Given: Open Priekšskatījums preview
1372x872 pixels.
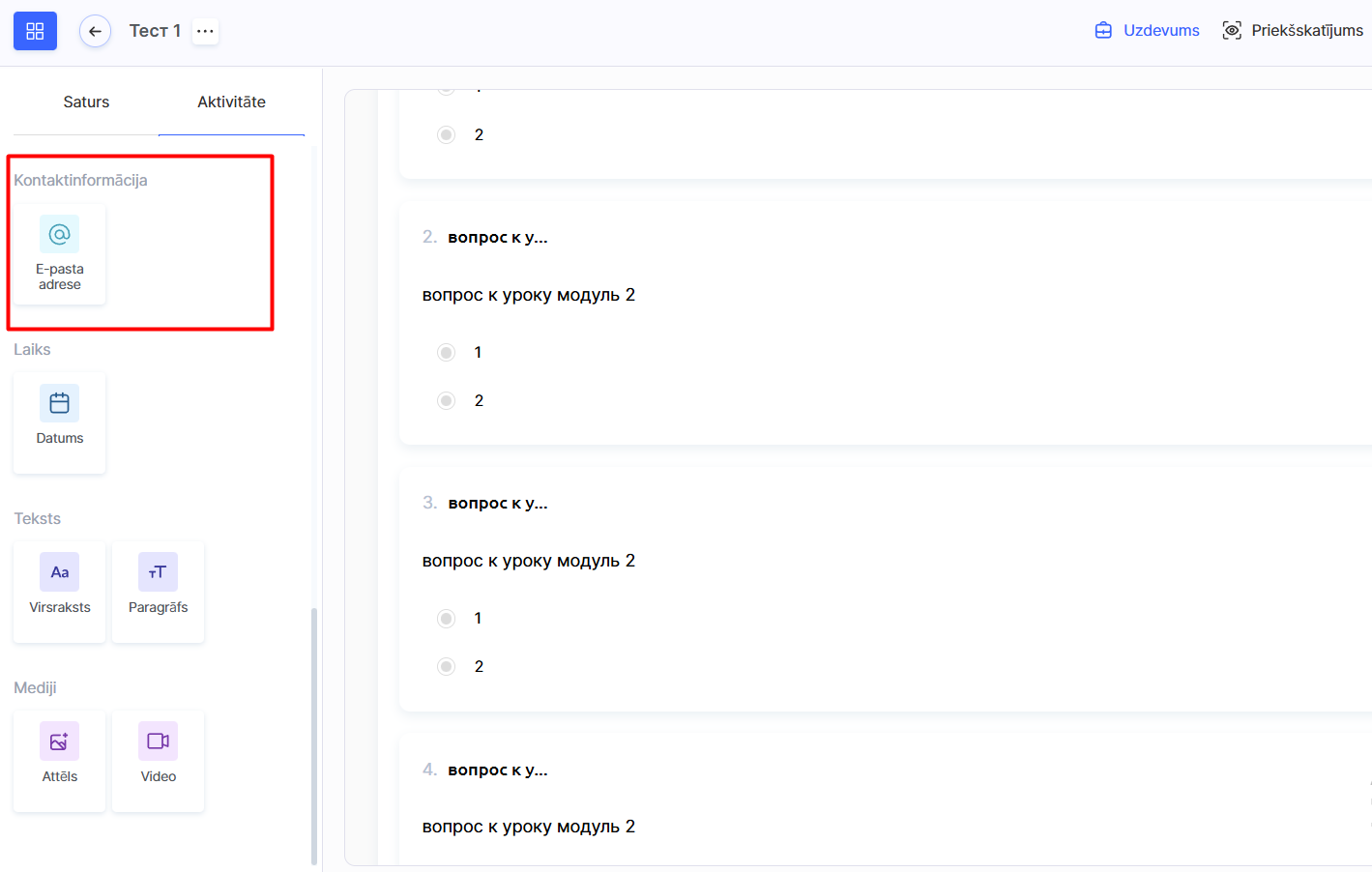Looking at the screenshot, I should click(1293, 31).
